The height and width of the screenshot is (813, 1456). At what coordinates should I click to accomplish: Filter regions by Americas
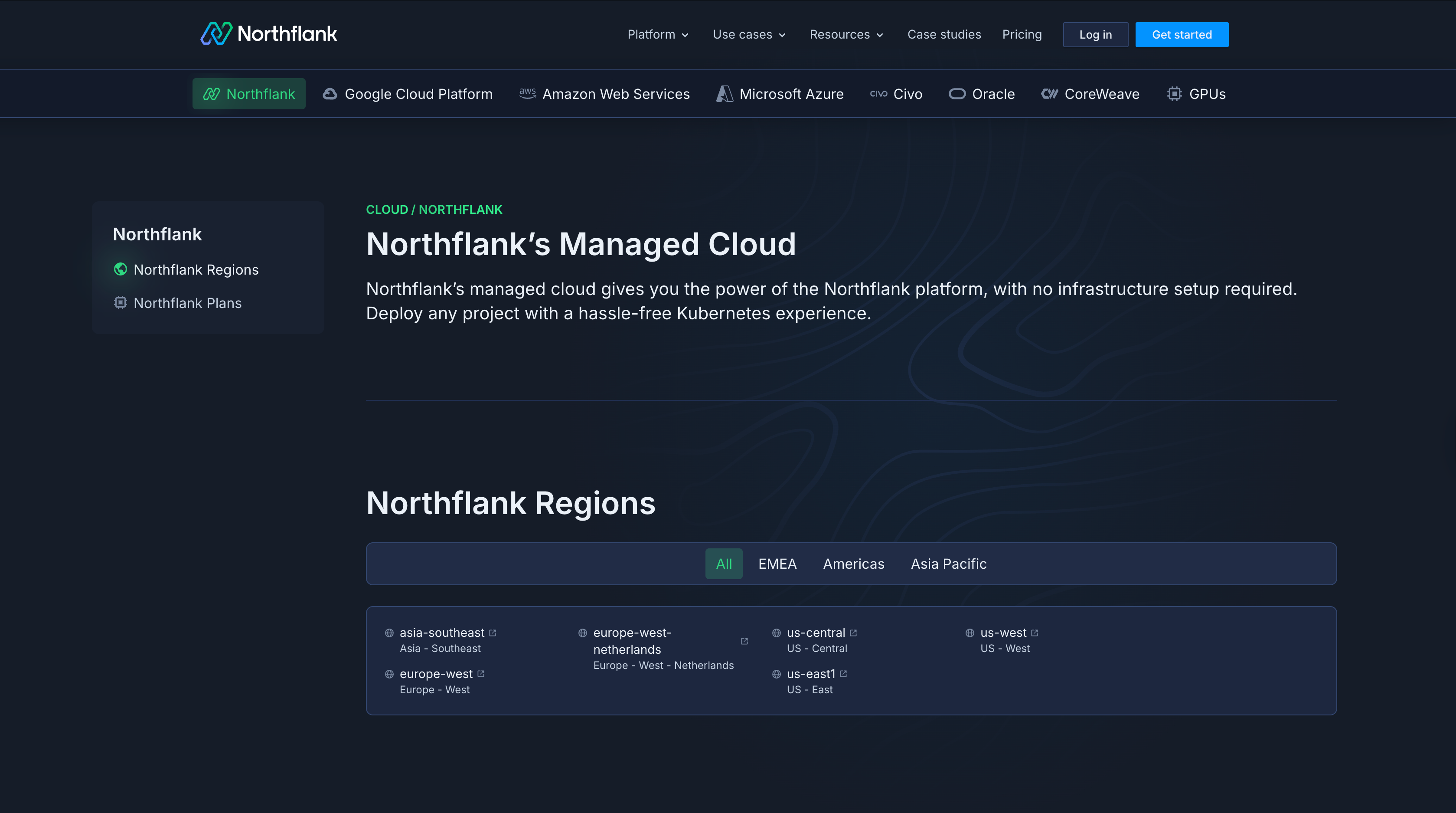point(853,564)
